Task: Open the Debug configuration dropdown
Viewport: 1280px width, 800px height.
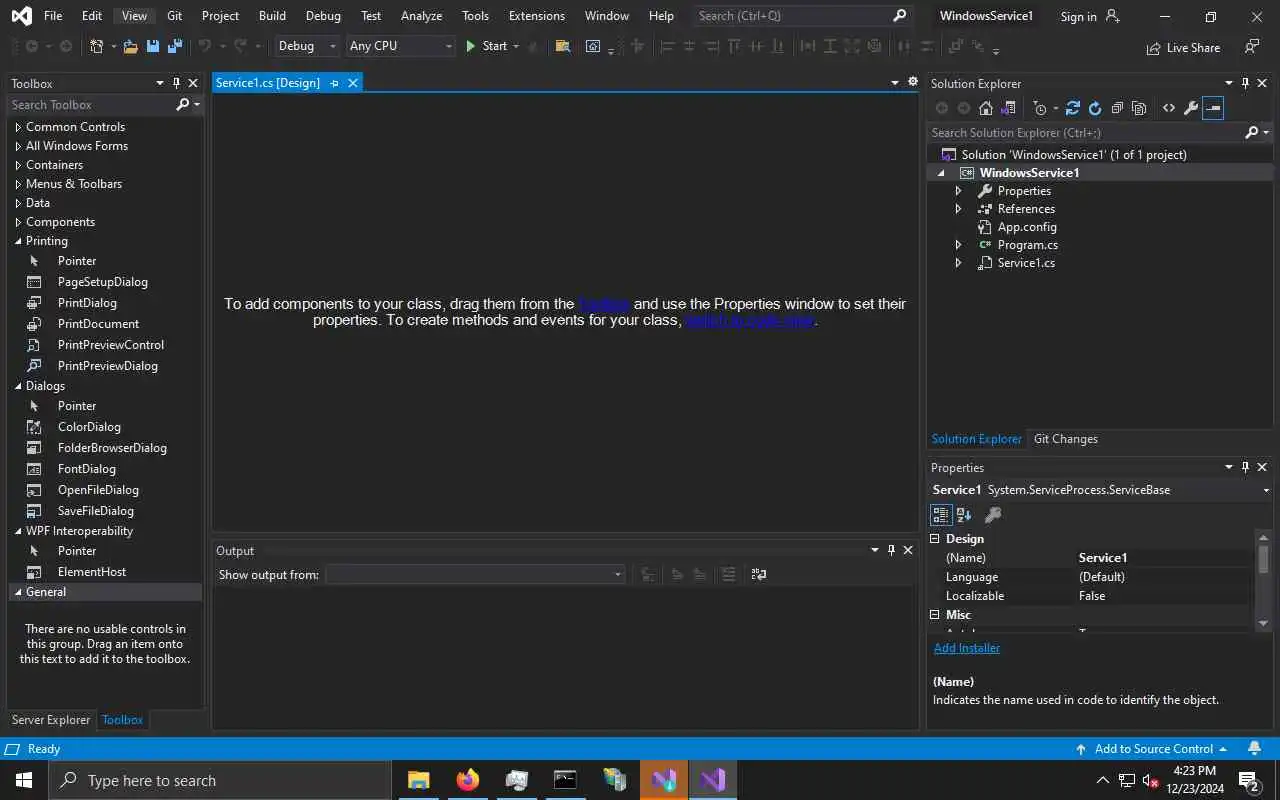Action: tap(307, 46)
